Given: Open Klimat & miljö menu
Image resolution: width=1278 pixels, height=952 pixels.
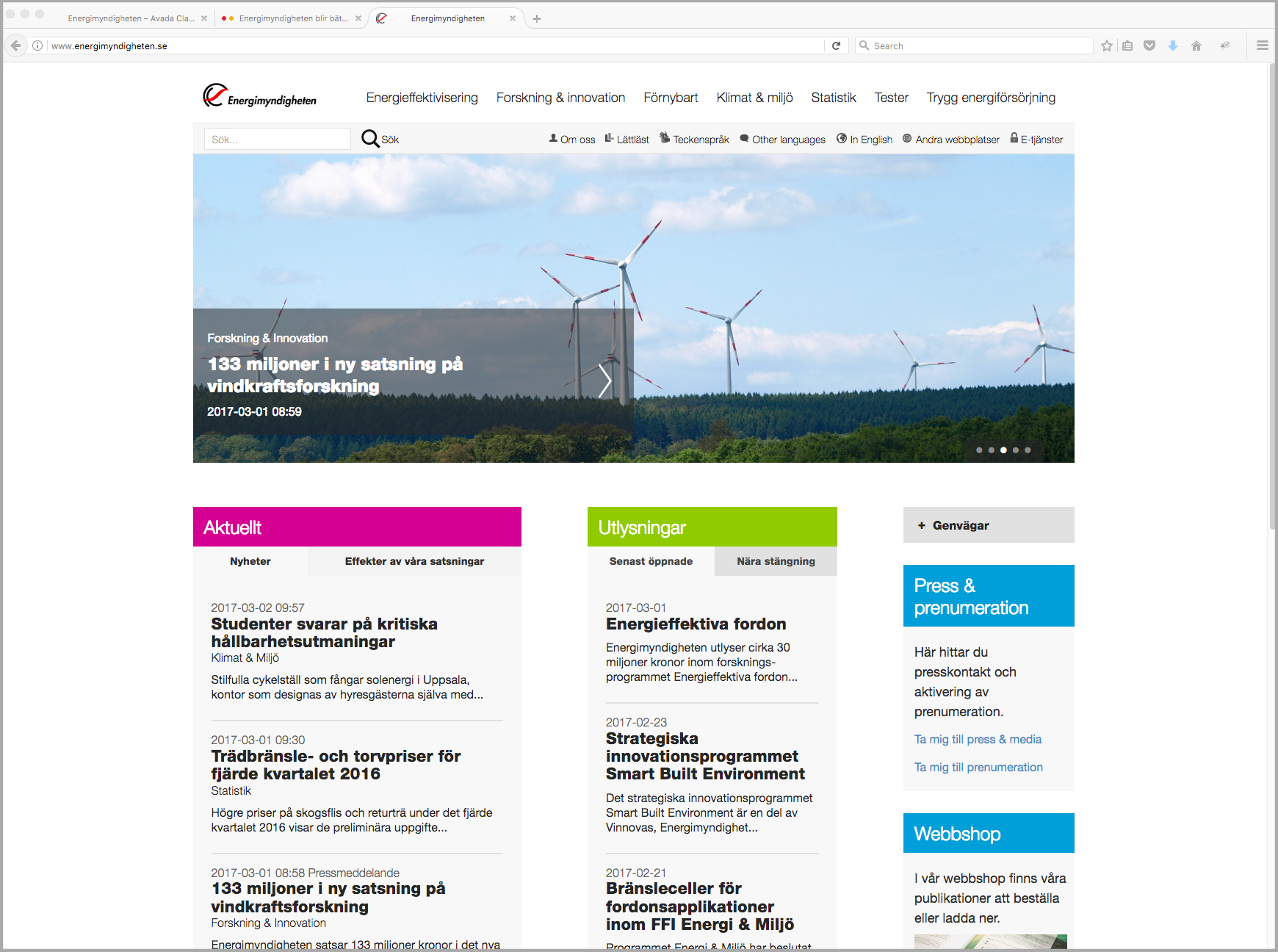Looking at the screenshot, I should (754, 98).
